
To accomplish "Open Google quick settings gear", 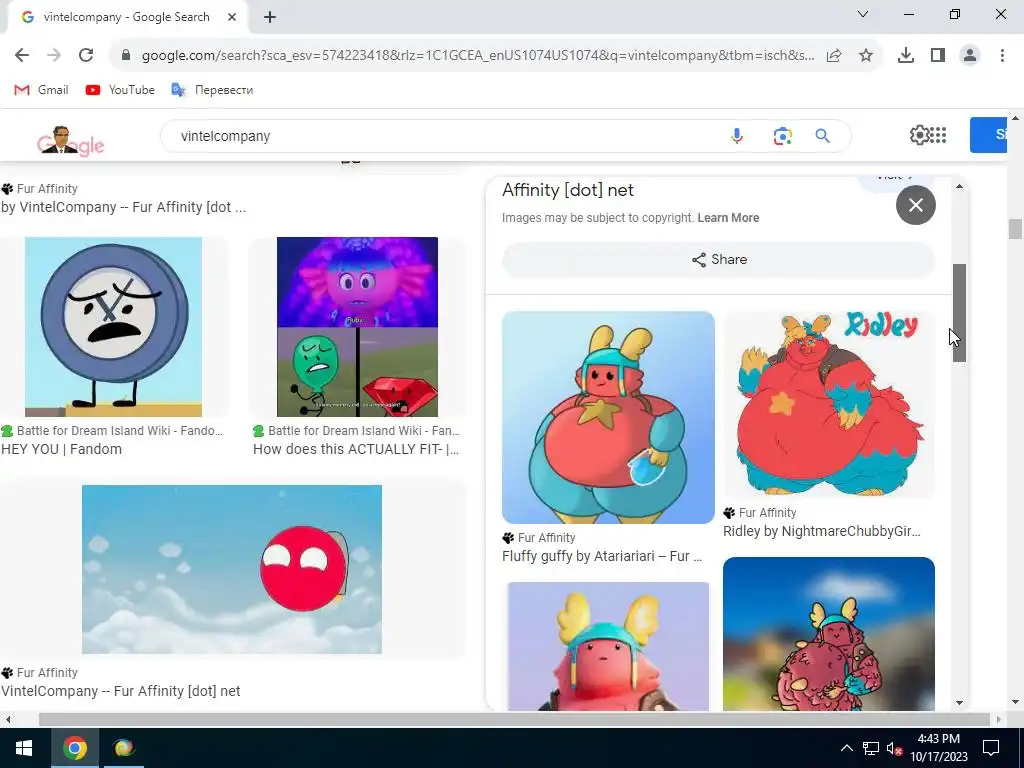I will point(918,135).
